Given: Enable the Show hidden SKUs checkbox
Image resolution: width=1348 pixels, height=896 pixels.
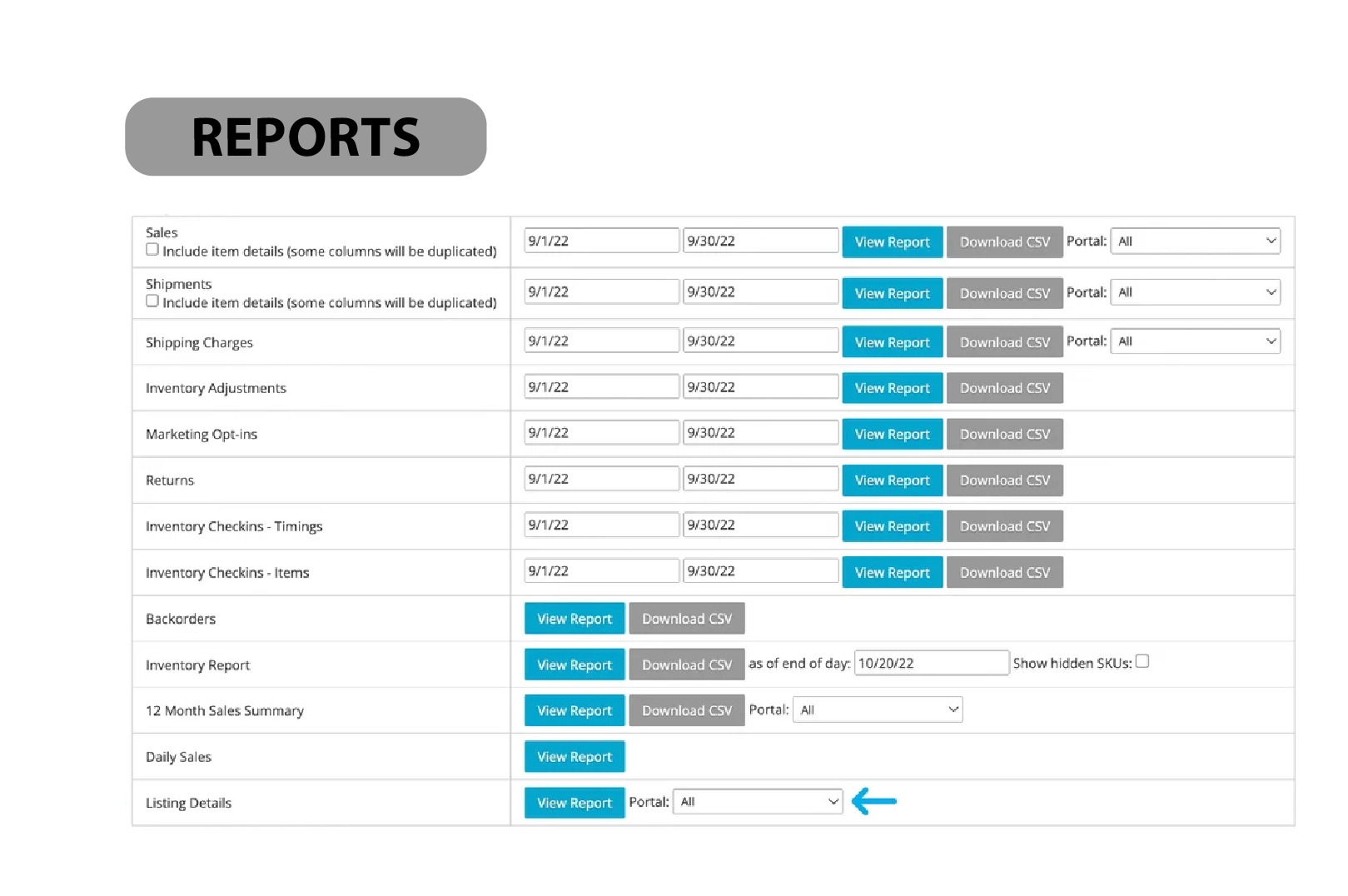Looking at the screenshot, I should tap(1142, 662).
